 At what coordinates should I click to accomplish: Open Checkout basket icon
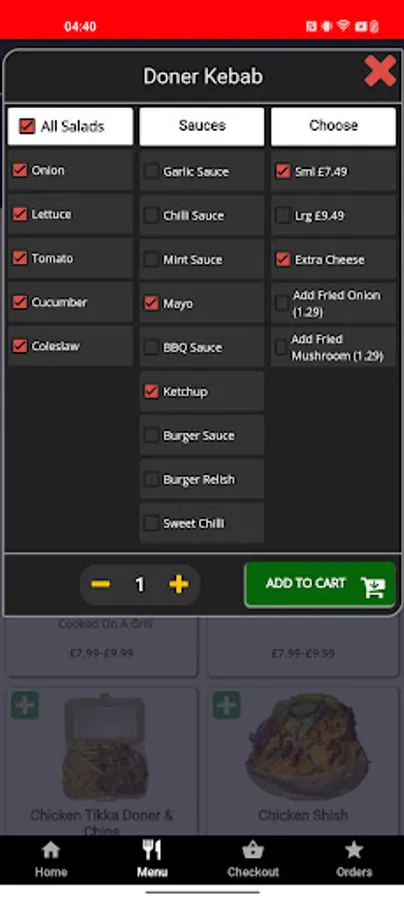[252, 849]
